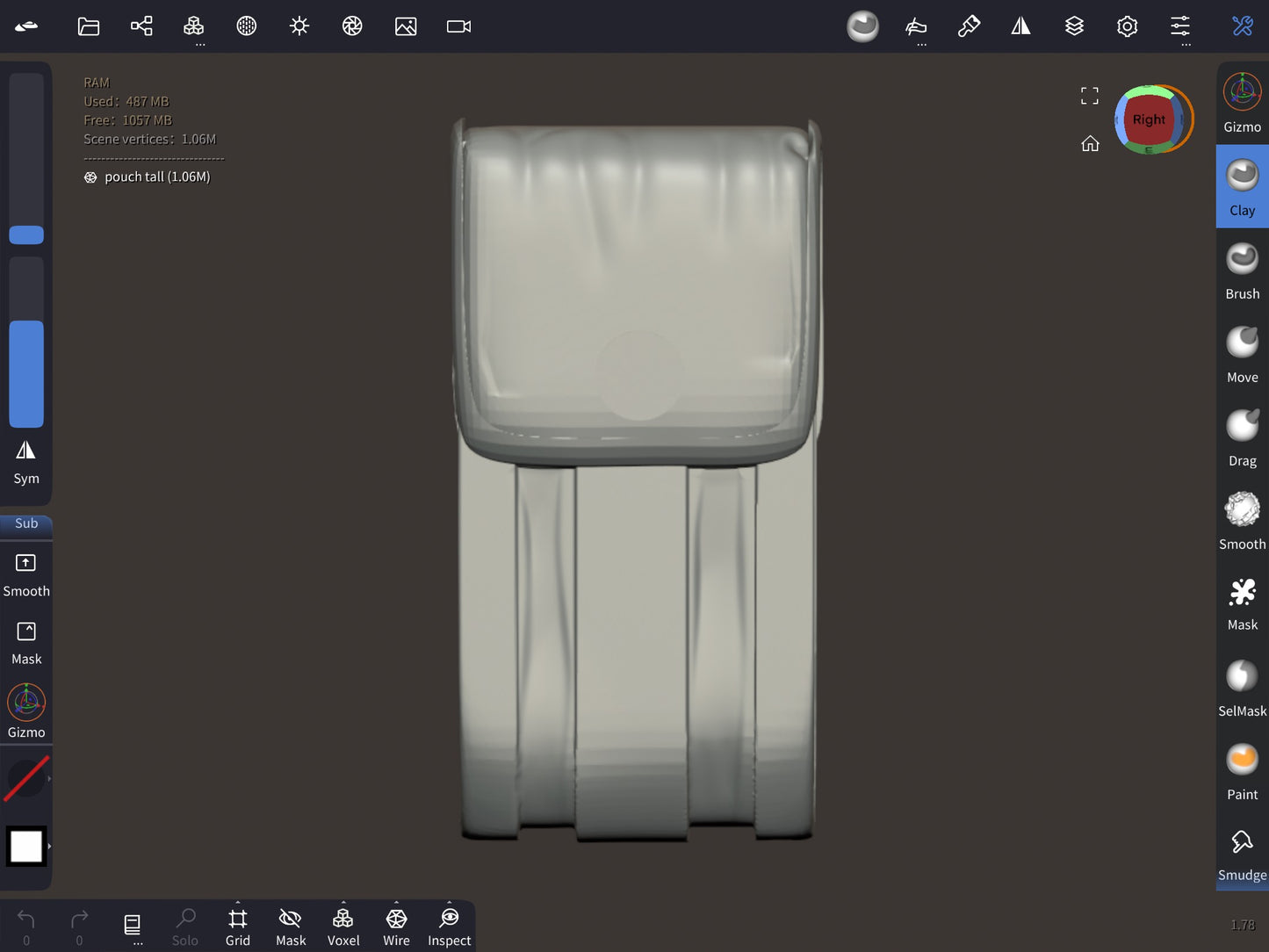Click the Right face view cube
The height and width of the screenshot is (952, 1269).
pyautogui.click(x=1149, y=119)
